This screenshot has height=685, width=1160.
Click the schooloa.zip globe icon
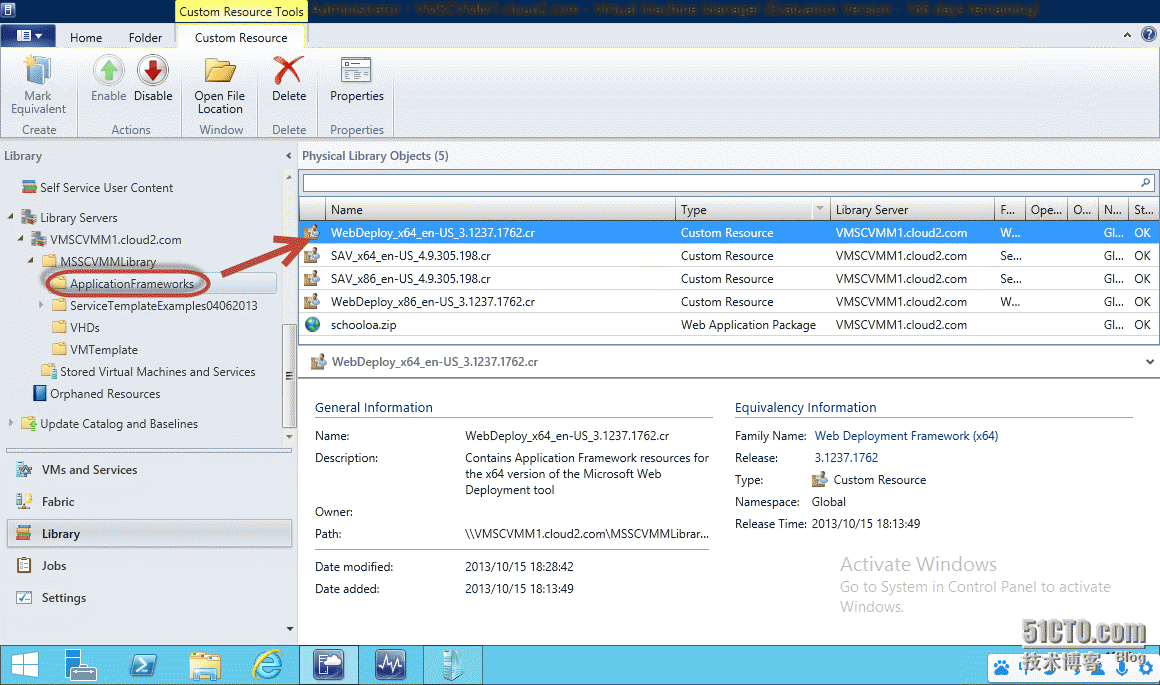pyautogui.click(x=313, y=324)
